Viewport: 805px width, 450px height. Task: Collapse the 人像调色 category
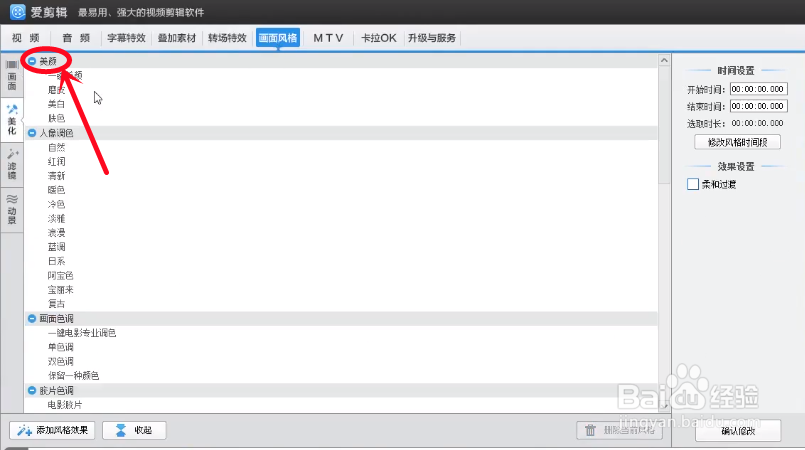click(32, 133)
